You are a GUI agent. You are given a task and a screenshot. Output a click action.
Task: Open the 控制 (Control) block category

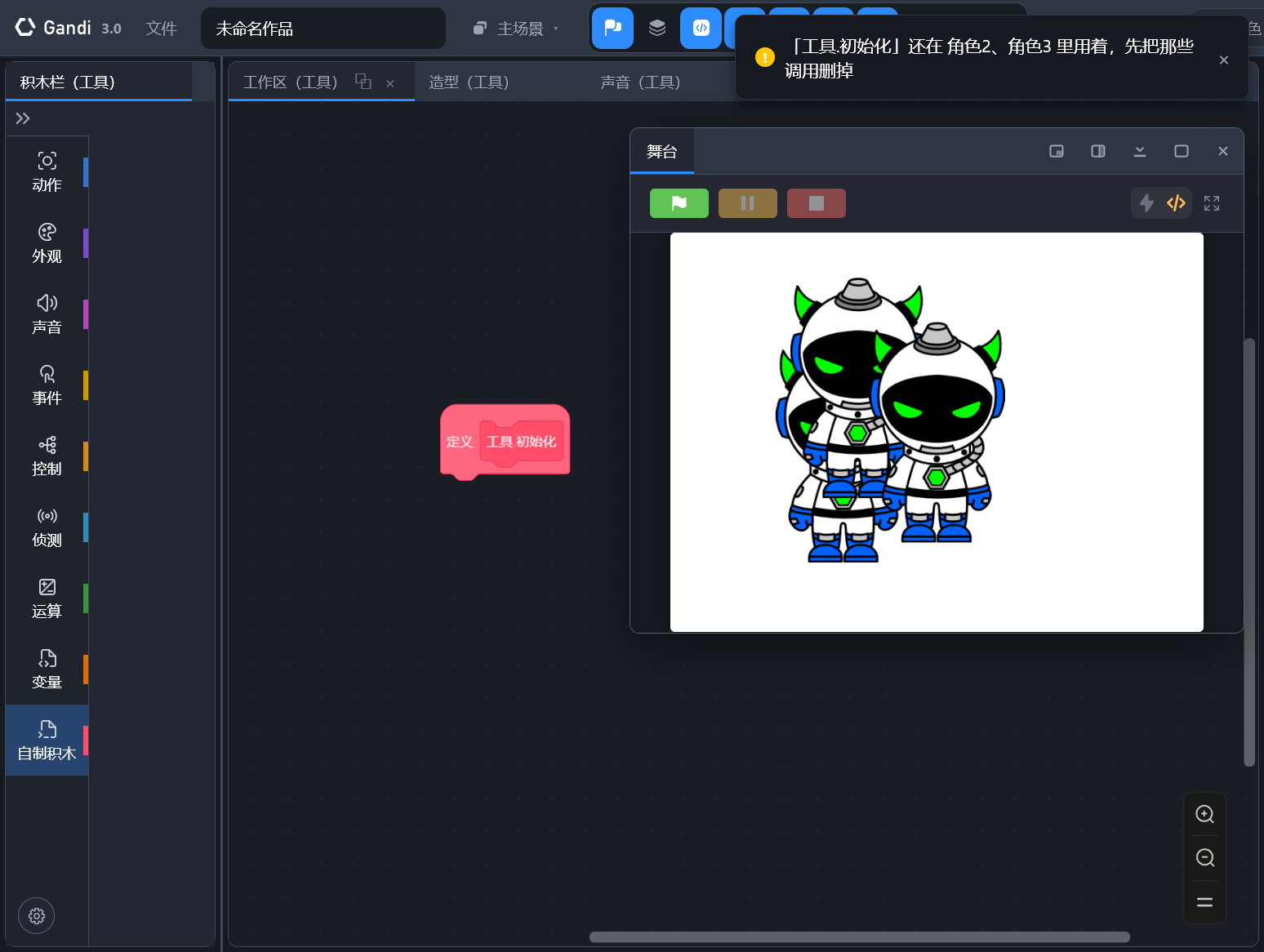[47, 456]
